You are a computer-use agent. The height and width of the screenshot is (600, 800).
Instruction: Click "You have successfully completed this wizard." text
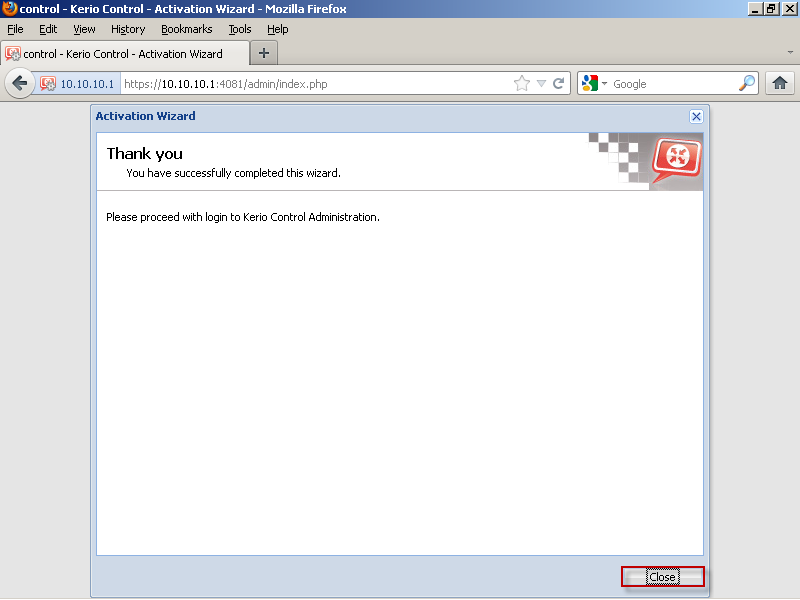[x=233, y=173]
